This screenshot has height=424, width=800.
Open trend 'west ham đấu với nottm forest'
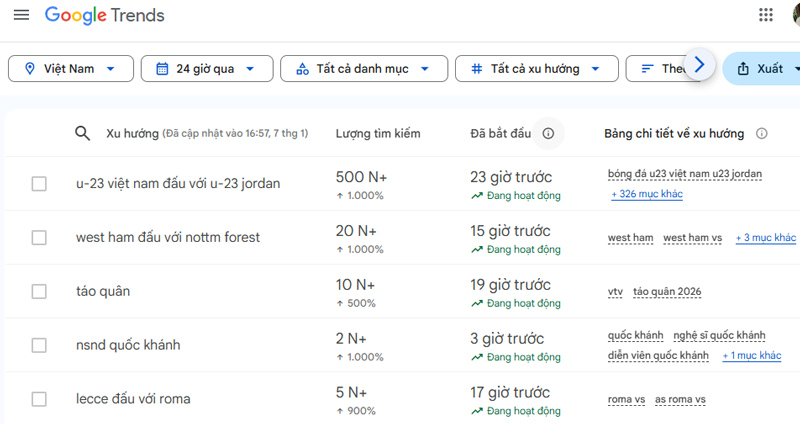click(168, 237)
